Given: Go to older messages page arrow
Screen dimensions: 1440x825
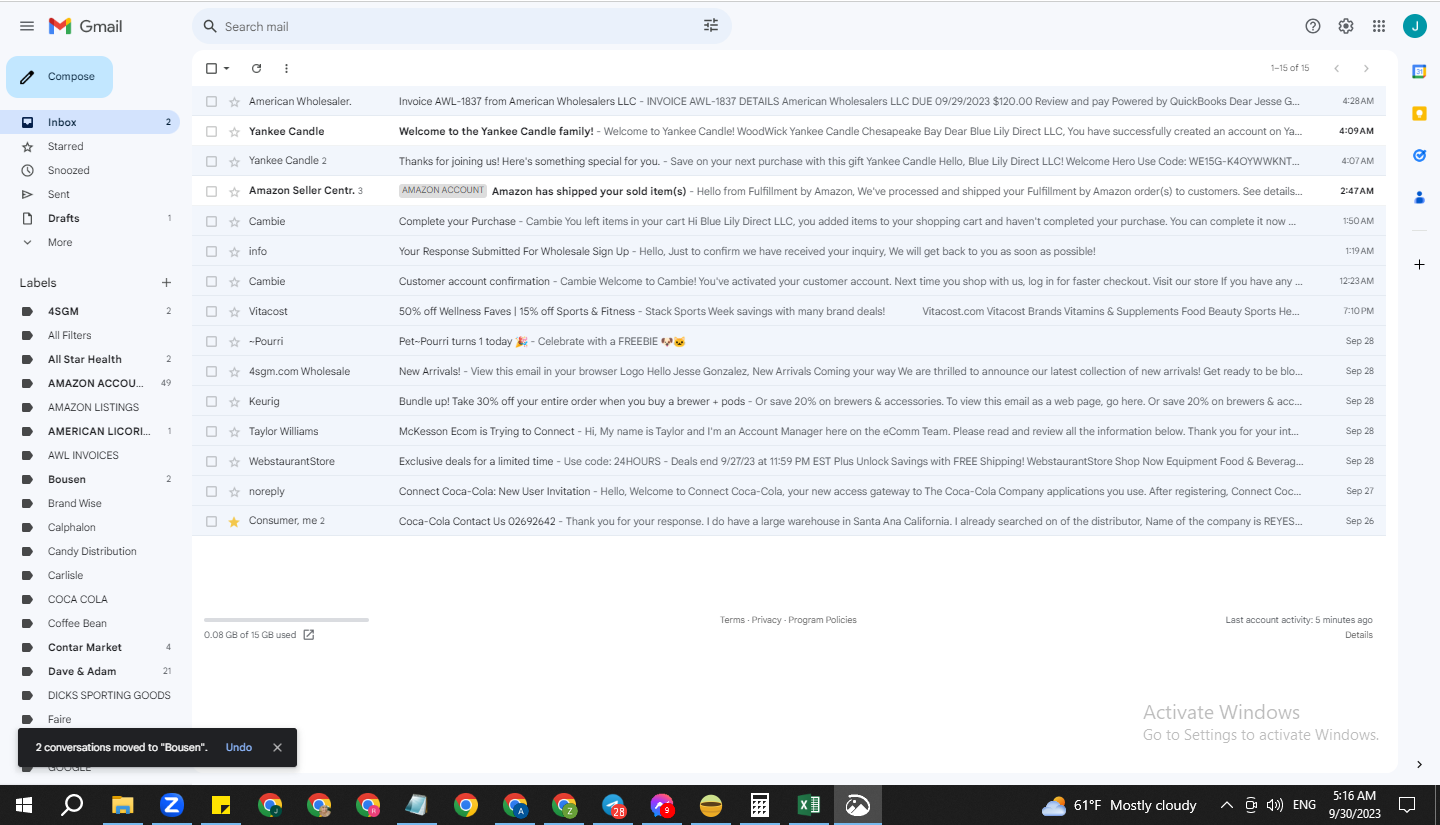Looking at the screenshot, I should pos(1366,68).
